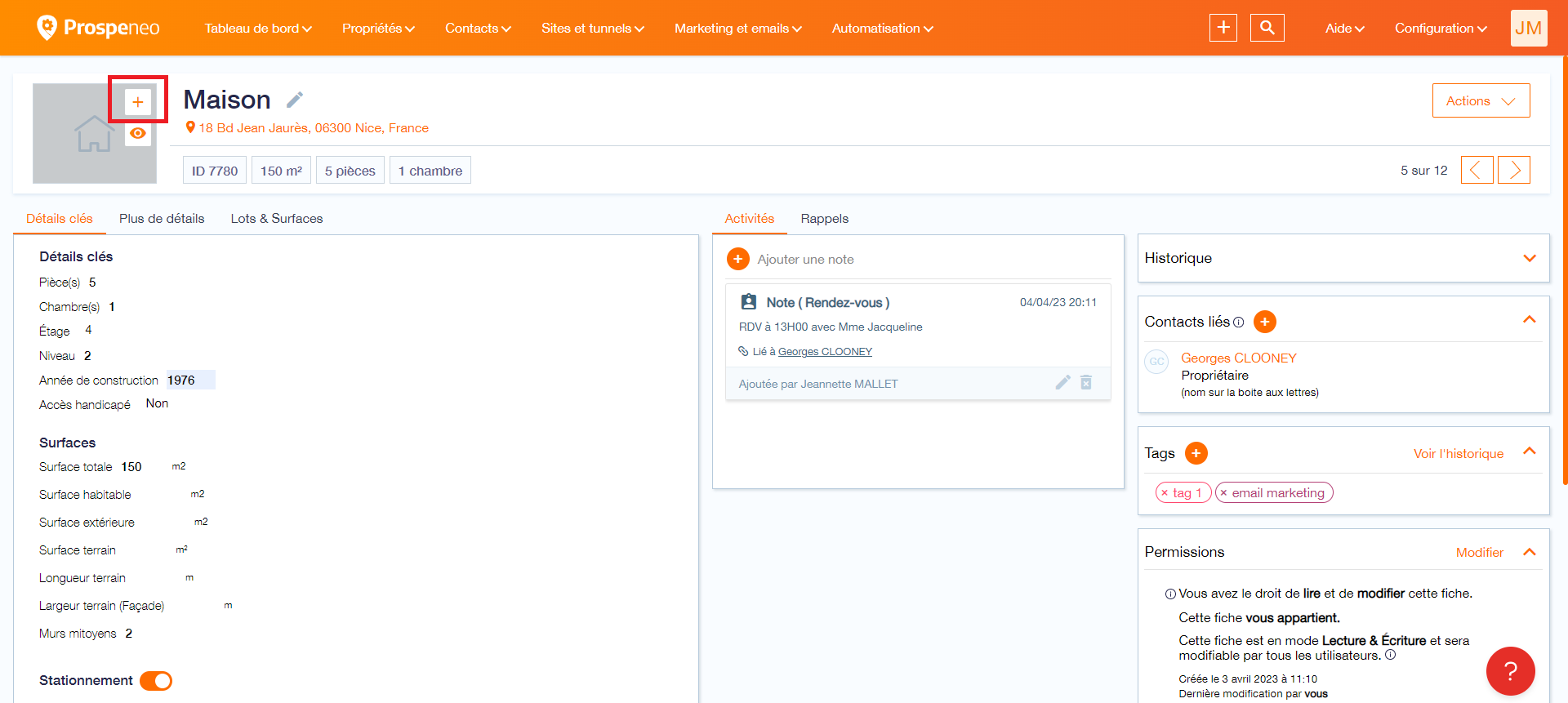Open the Sites et tunnels menu
The height and width of the screenshot is (703, 1568).
click(x=593, y=28)
